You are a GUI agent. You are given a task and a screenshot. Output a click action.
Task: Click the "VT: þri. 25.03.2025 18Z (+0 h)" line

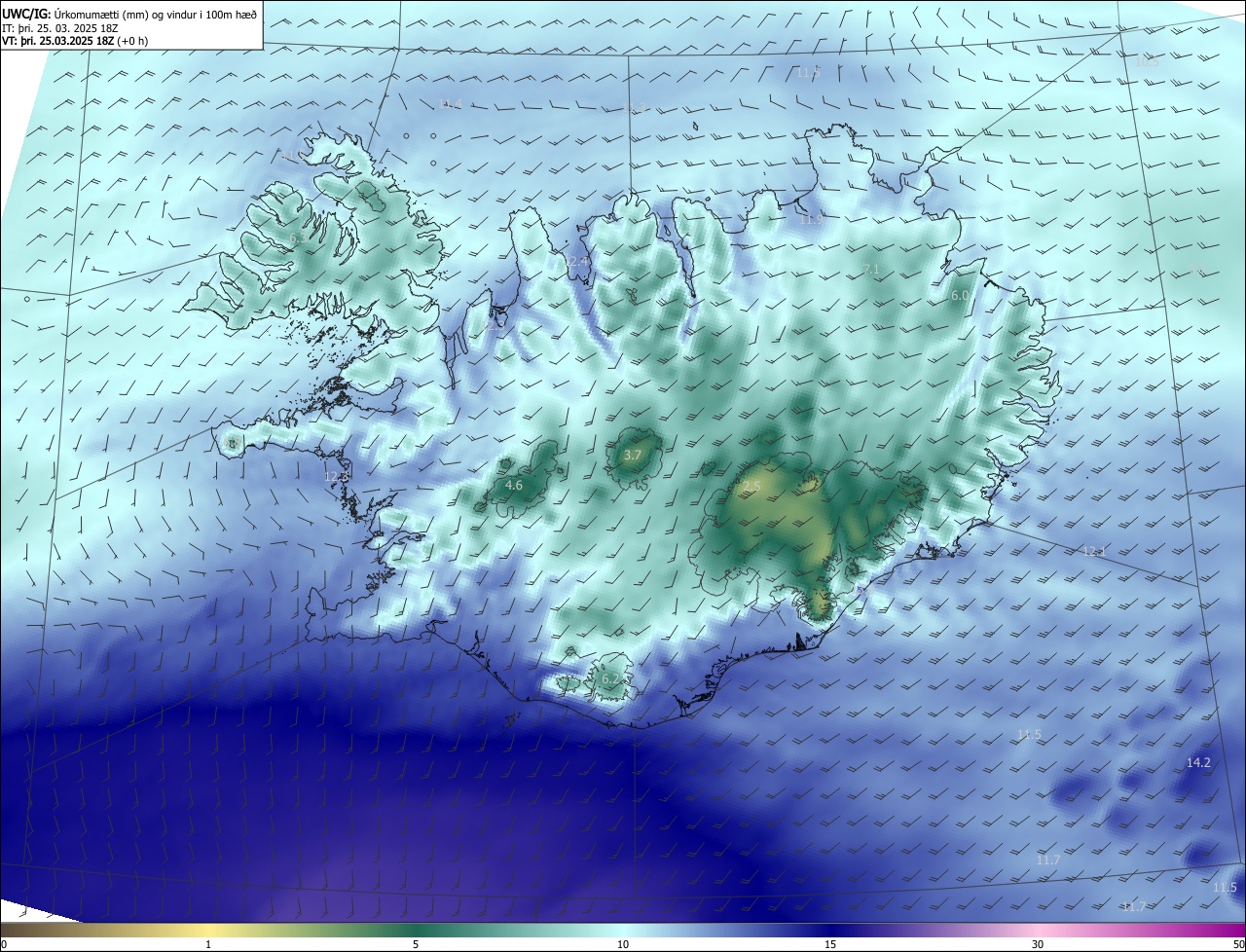[x=75, y=41]
